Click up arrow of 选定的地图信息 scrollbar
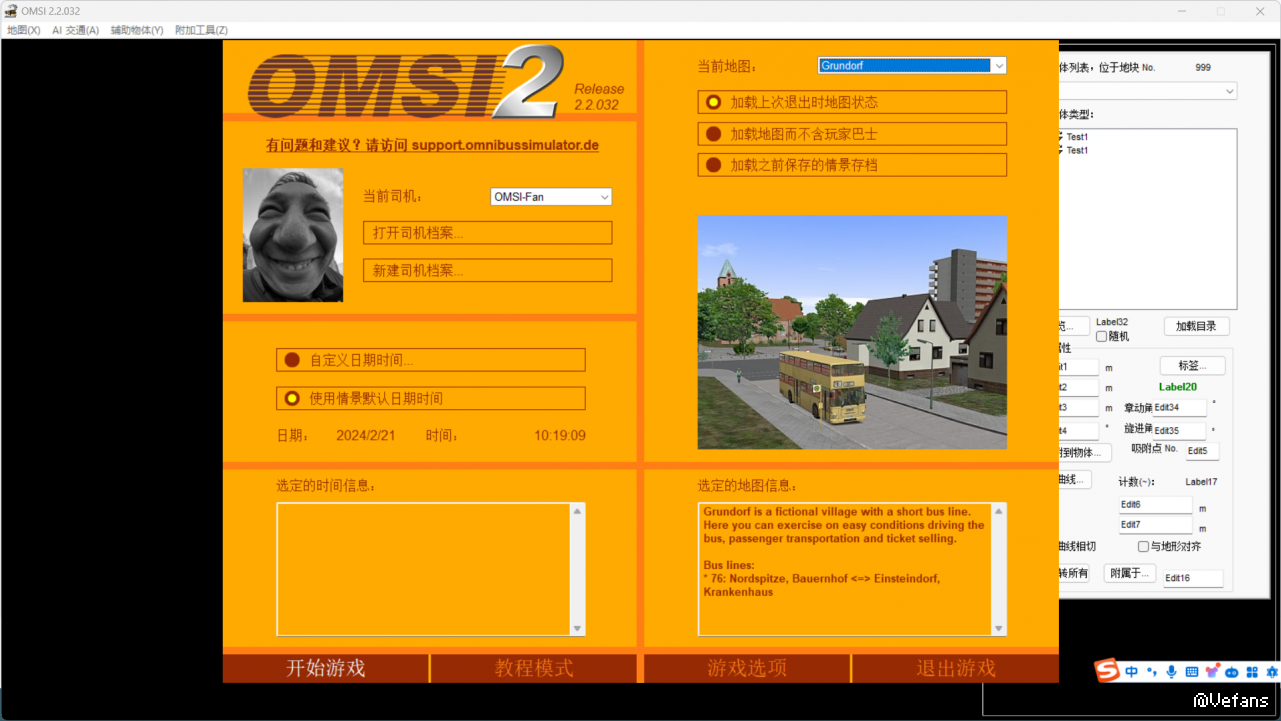This screenshot has width=1281, height=721. [998, 512]
